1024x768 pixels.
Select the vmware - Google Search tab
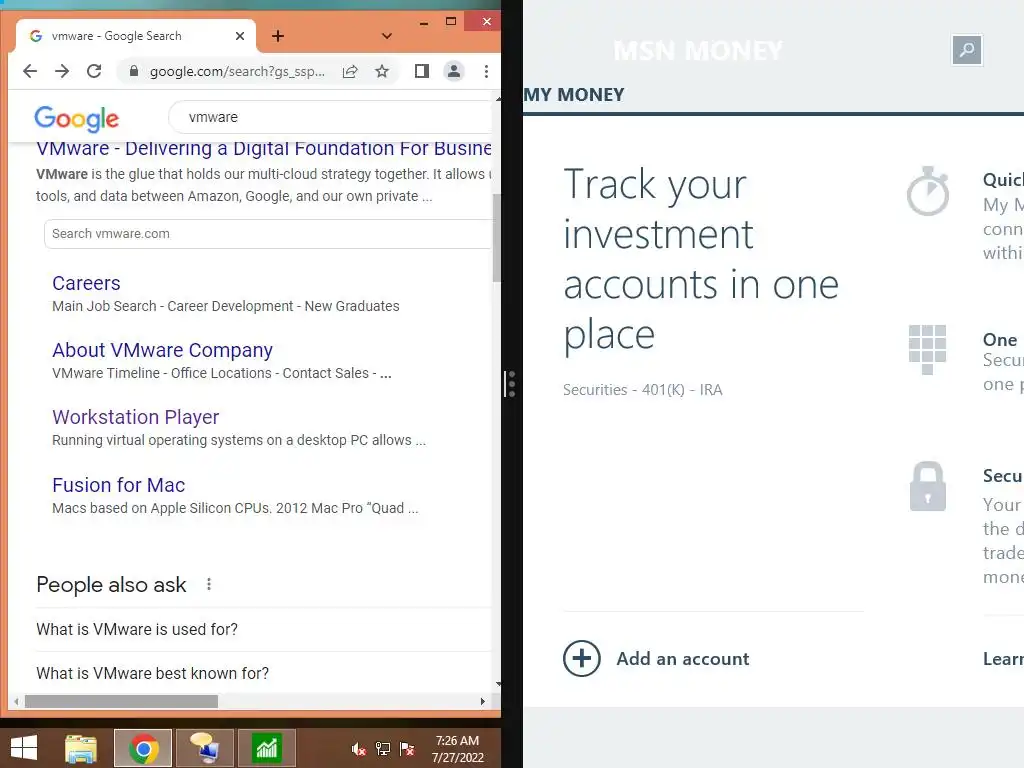tap(137, 36)
